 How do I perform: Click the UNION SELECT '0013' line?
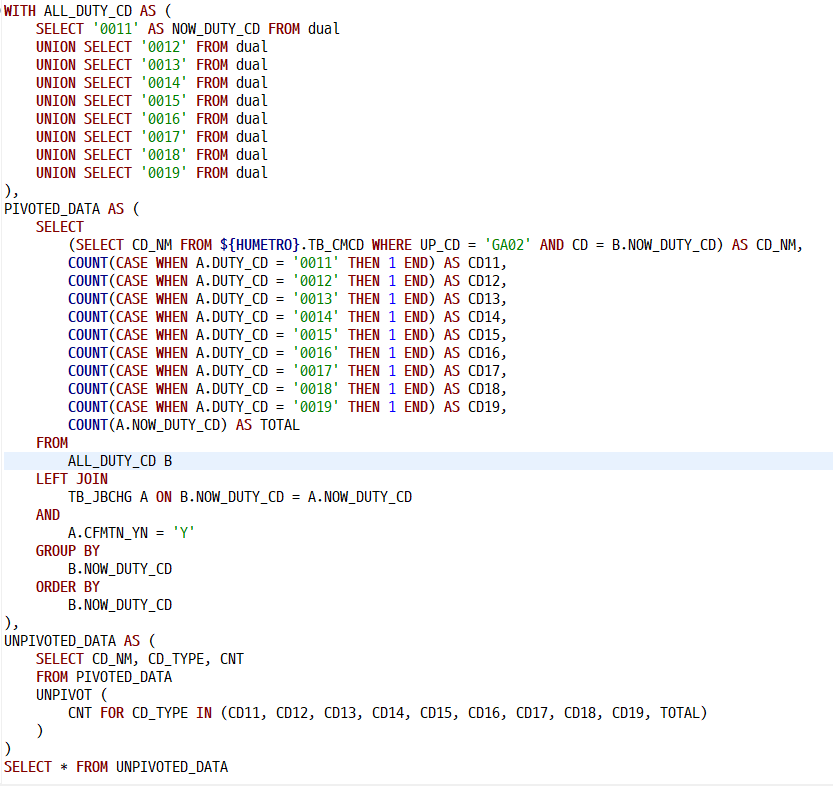pos(151,65)
